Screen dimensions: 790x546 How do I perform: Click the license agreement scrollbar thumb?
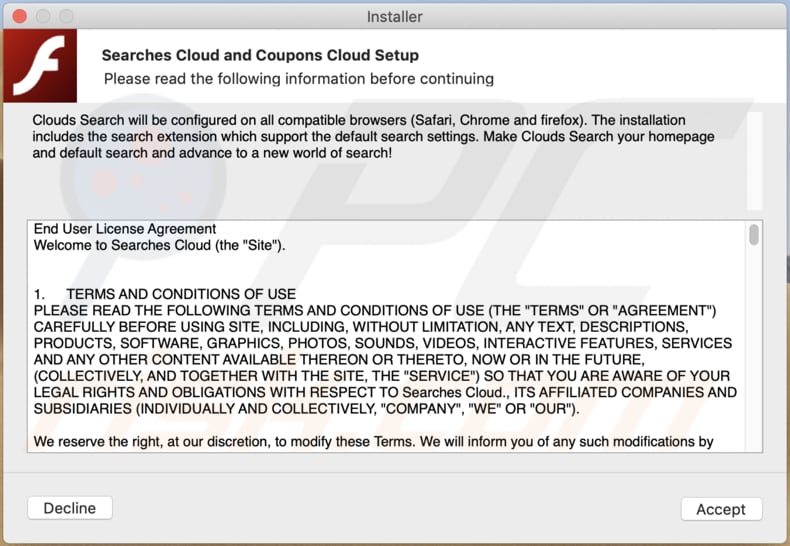754,235
